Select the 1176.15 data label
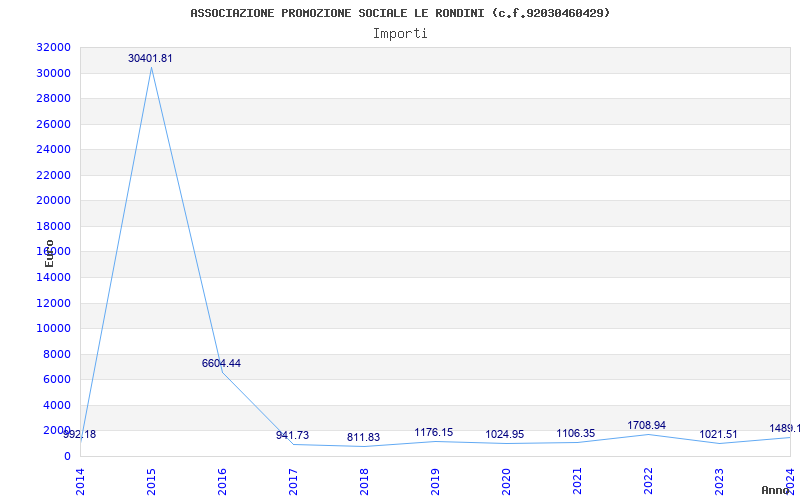 click(x=434, y=433)
